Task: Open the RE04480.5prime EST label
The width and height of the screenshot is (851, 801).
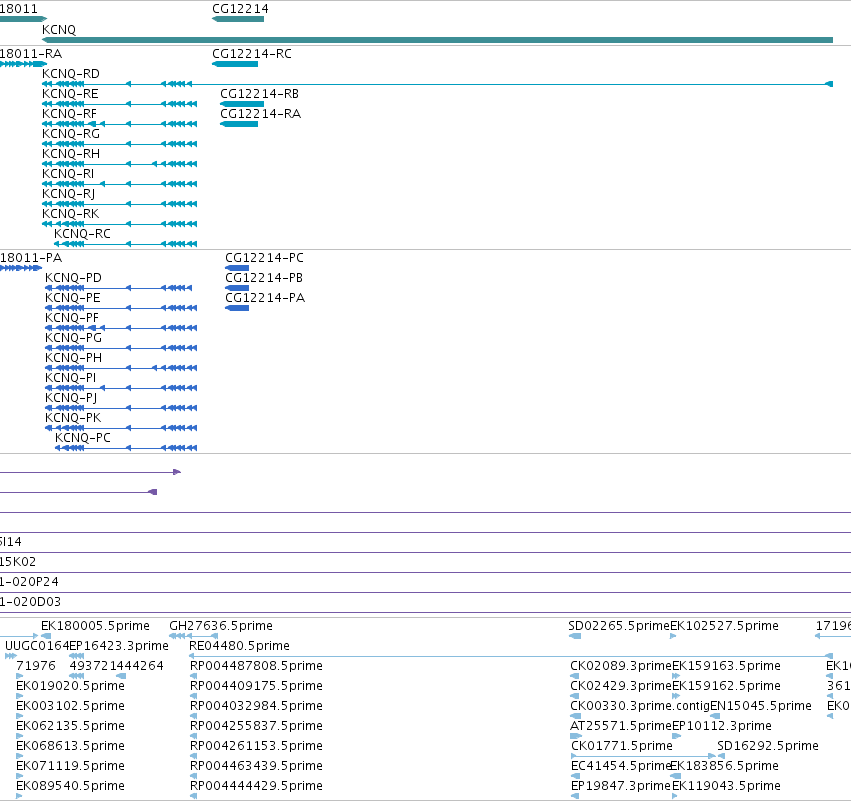Action: tap(239, 646)
